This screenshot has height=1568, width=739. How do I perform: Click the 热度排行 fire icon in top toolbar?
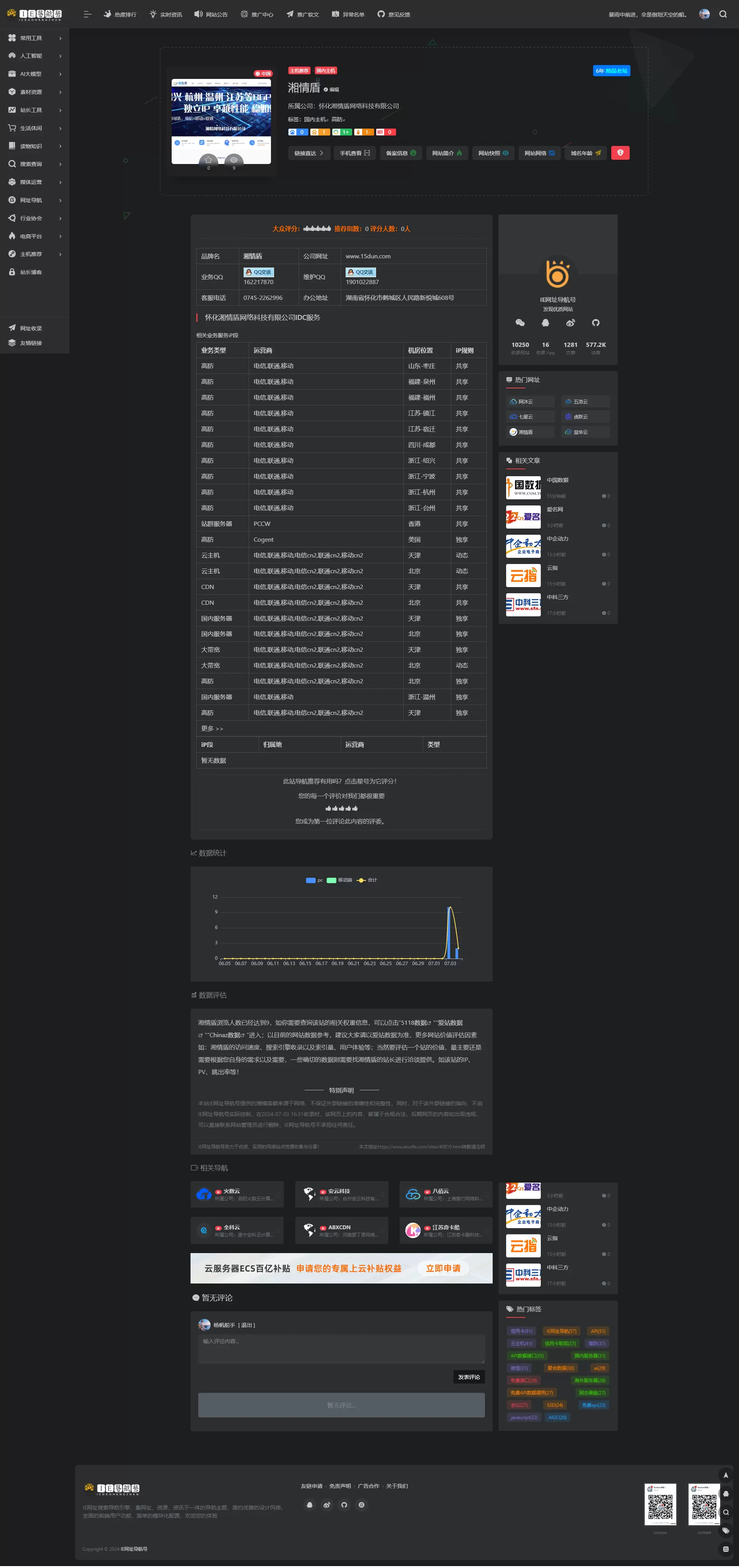[x=107, y=14]
